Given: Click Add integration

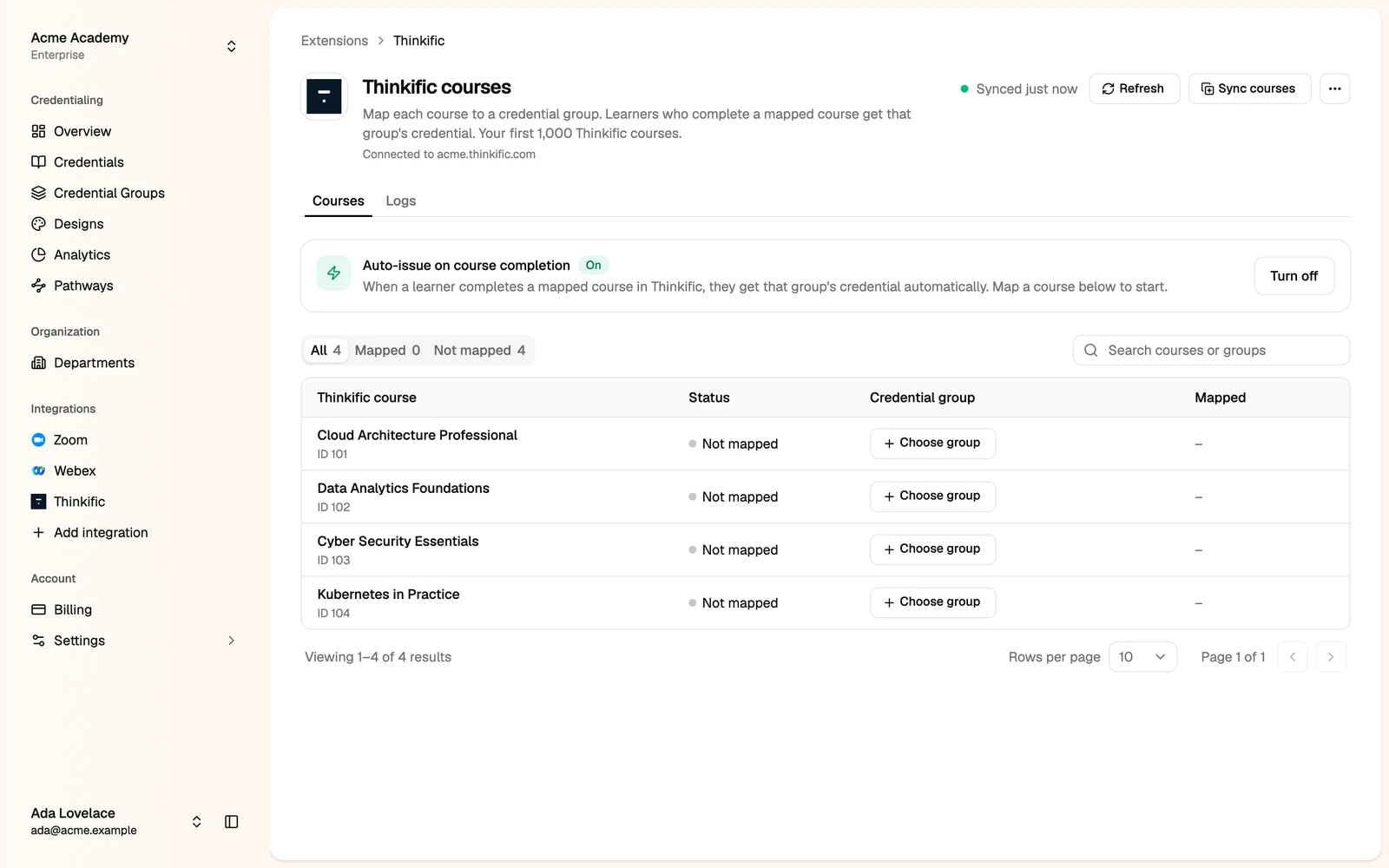Looking at the screenshot, I should [89, 532].
